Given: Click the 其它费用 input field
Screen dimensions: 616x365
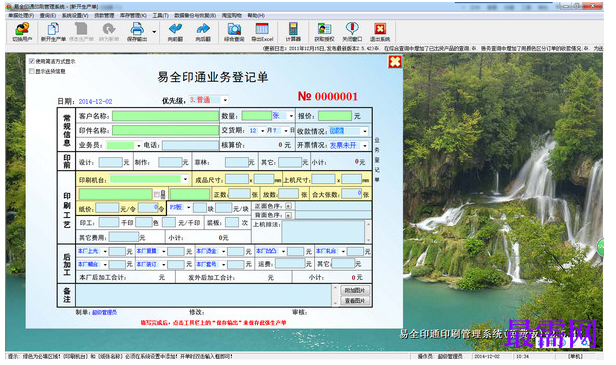Looking at the screenshot, I should [124, 237].
